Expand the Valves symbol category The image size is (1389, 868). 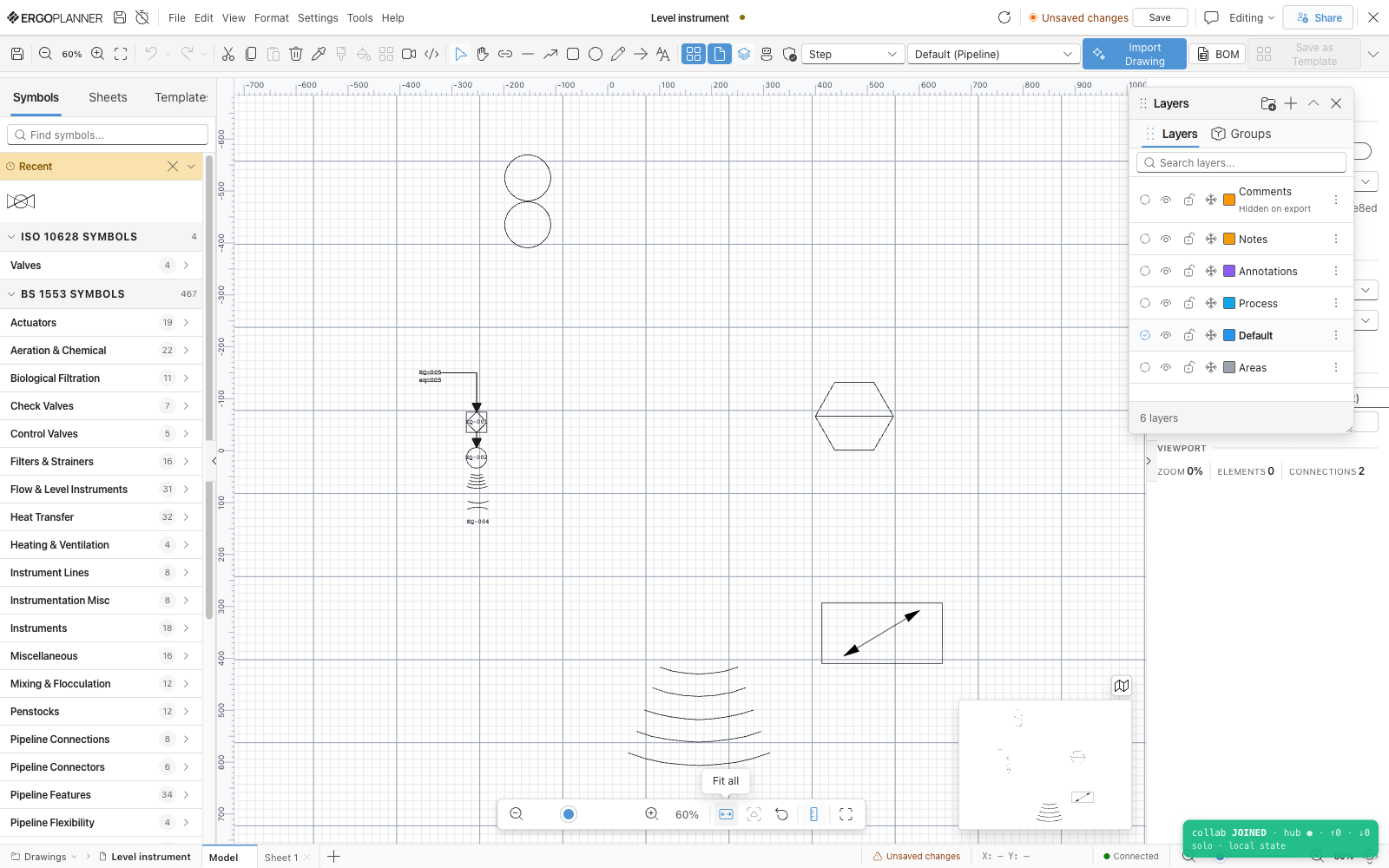tap(101, 266)
